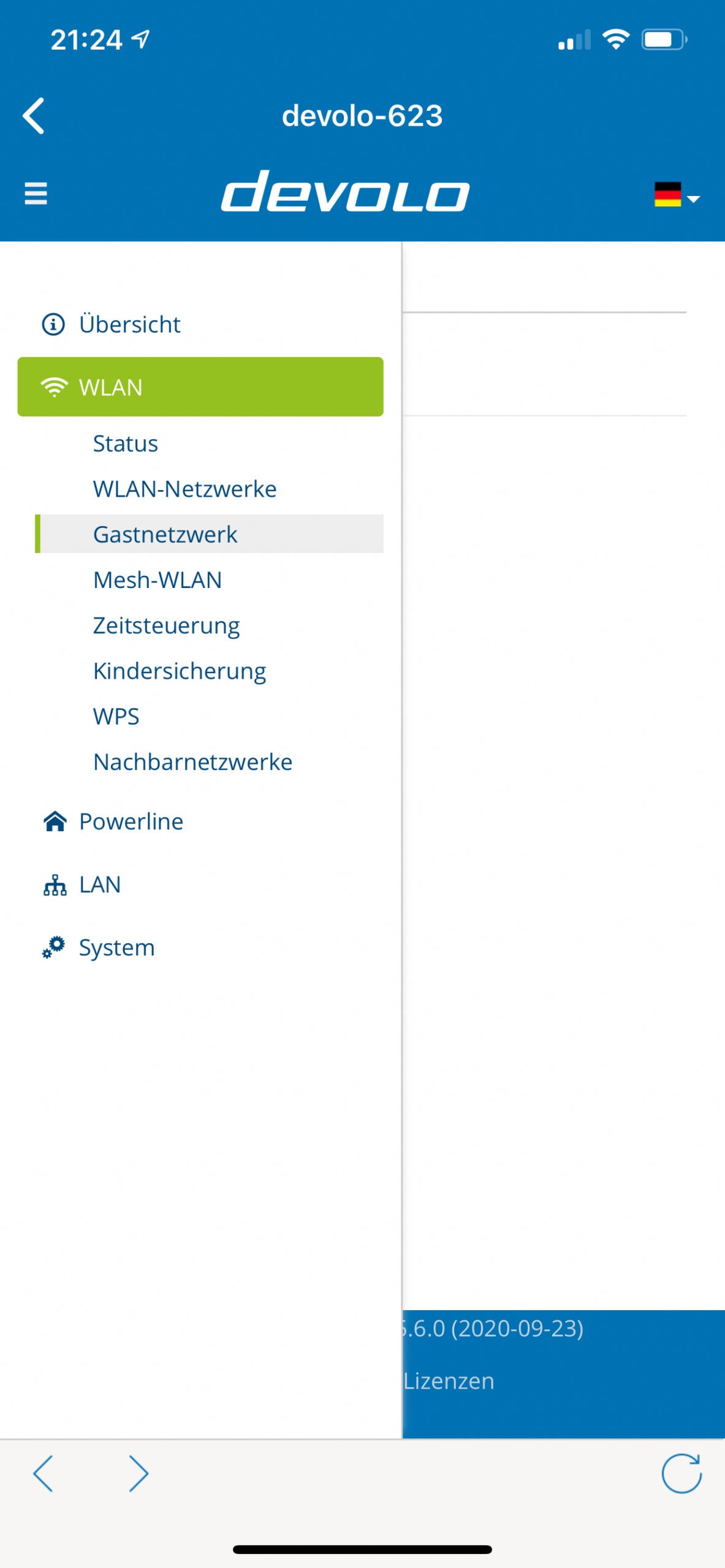Tap the back chevron beside devolo-623
Screen dimensions: 725x1568
(x=34, y=115)
